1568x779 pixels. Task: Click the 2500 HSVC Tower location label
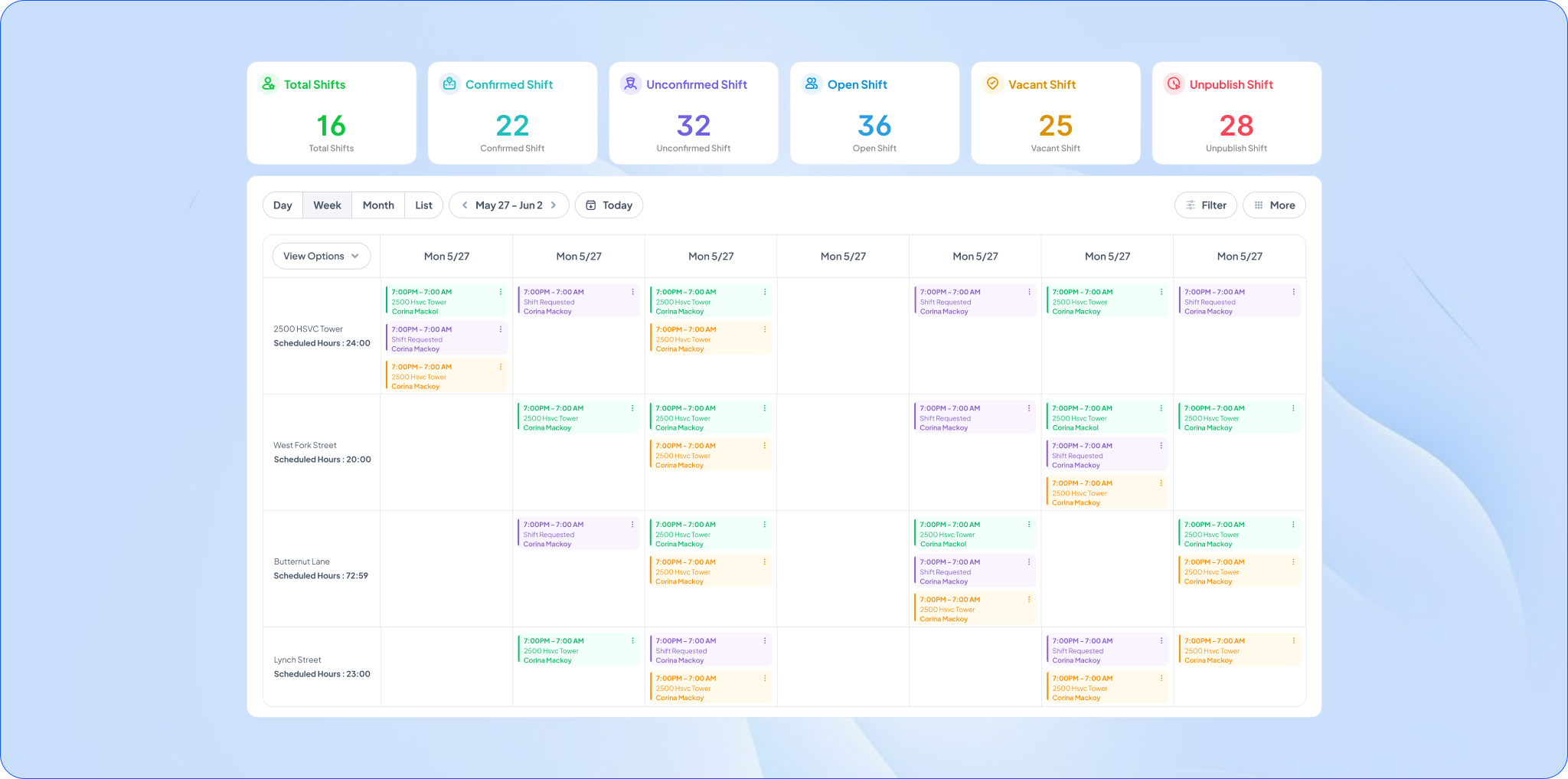coord(308,329)
